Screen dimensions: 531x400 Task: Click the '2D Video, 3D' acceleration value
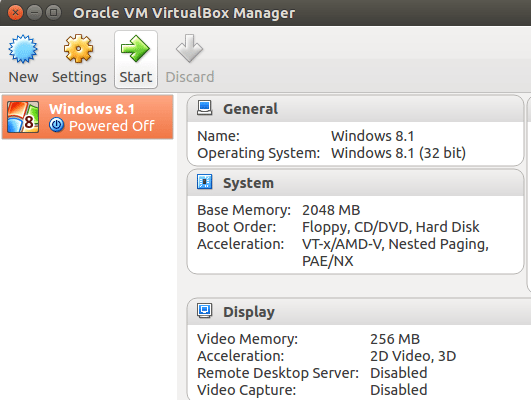(x=413, y=356)
